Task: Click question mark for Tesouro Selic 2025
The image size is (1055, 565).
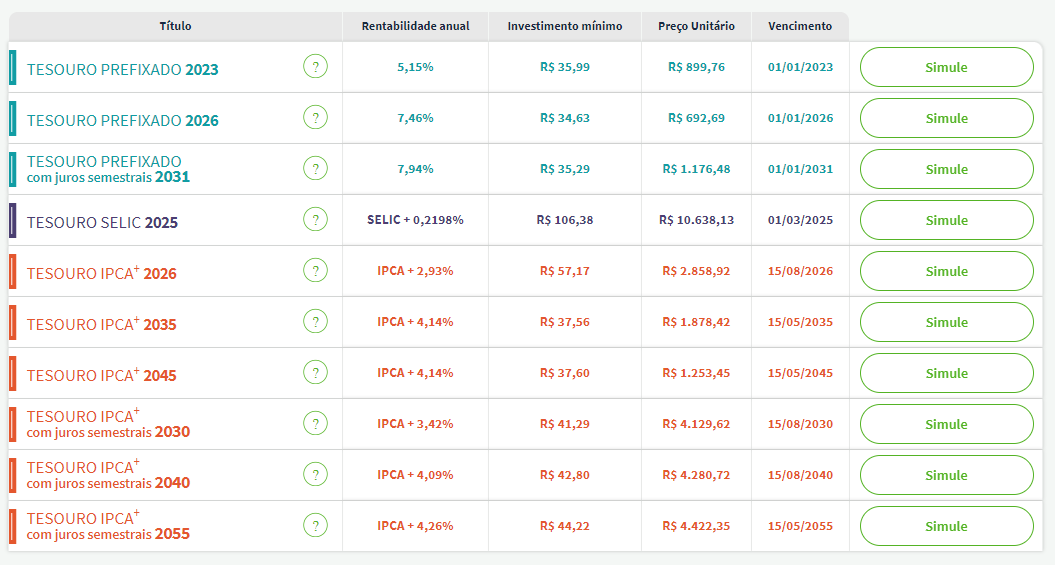Action: pos(315,220)
